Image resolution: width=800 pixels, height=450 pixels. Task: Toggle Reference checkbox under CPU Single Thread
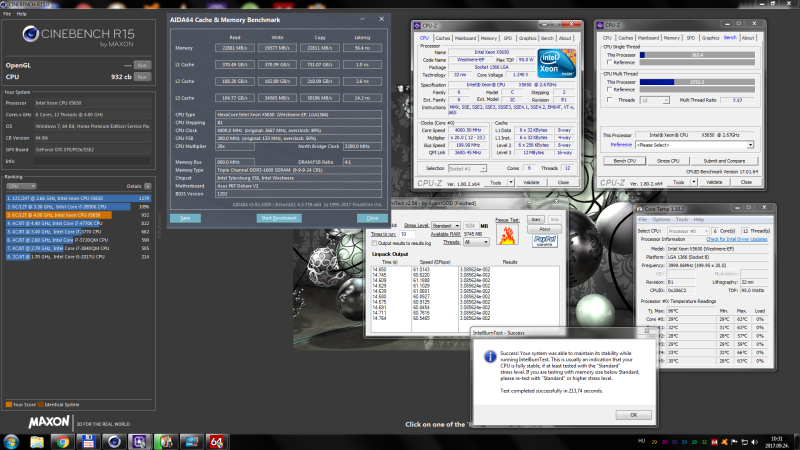[609, 62]
